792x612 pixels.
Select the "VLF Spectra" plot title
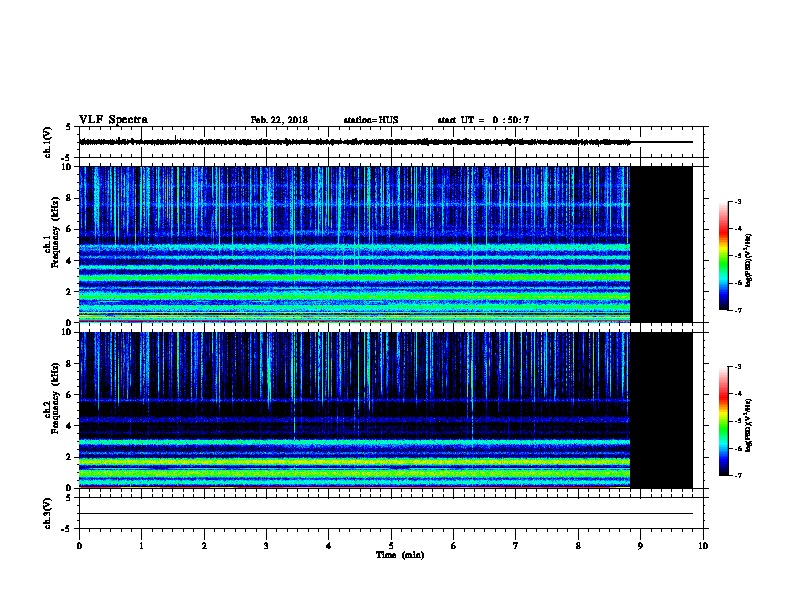pos(113,120)
